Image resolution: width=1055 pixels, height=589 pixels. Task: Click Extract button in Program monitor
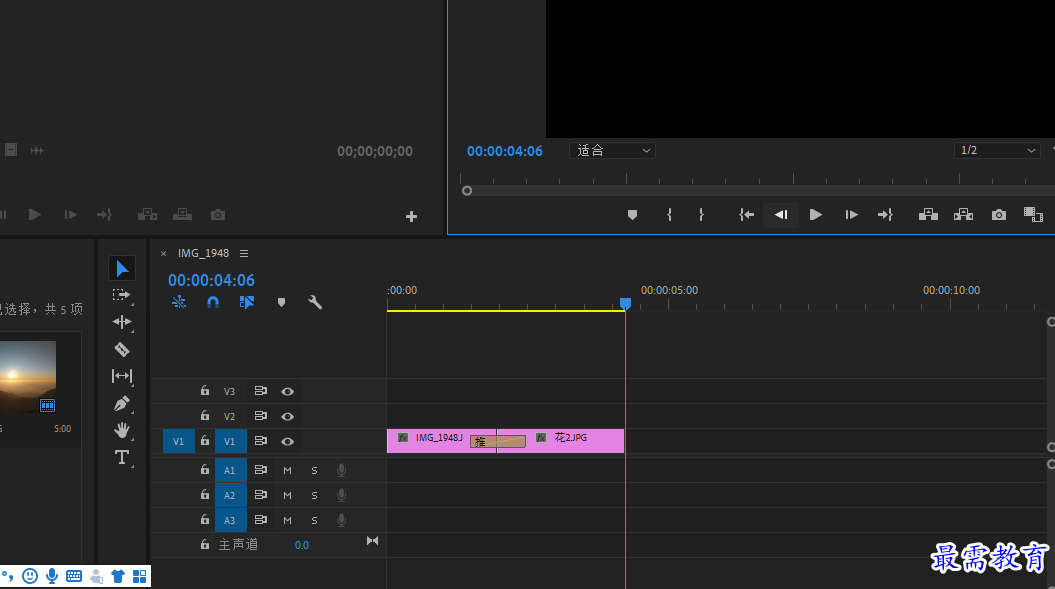(x=963, y=215)
